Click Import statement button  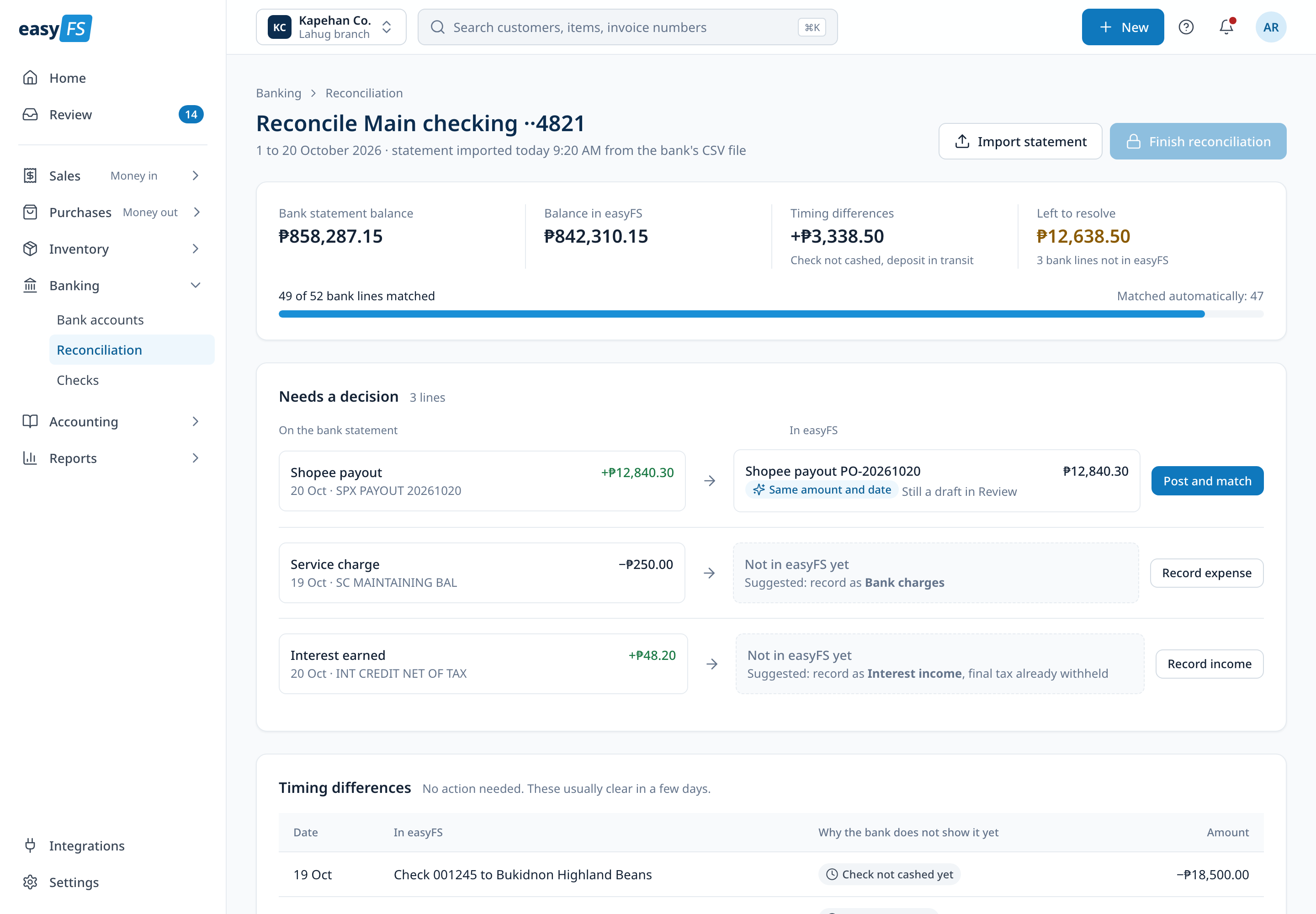pos(1020,142)
